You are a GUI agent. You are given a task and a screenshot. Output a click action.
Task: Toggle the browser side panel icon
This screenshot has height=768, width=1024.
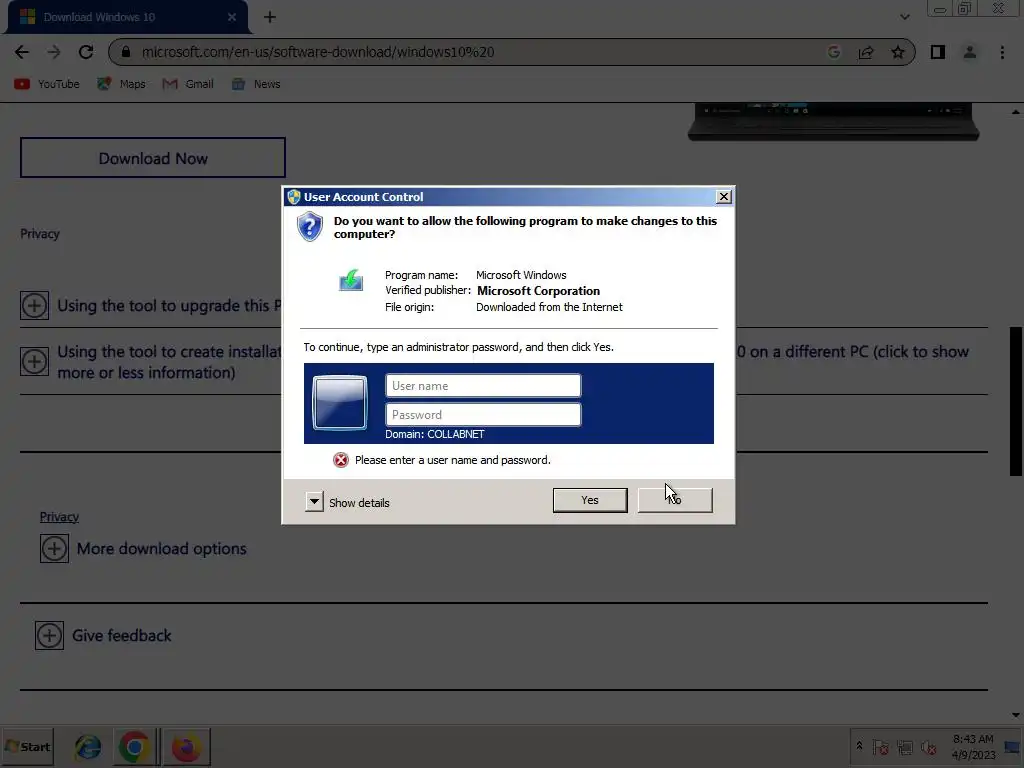[x=938, y=52]
